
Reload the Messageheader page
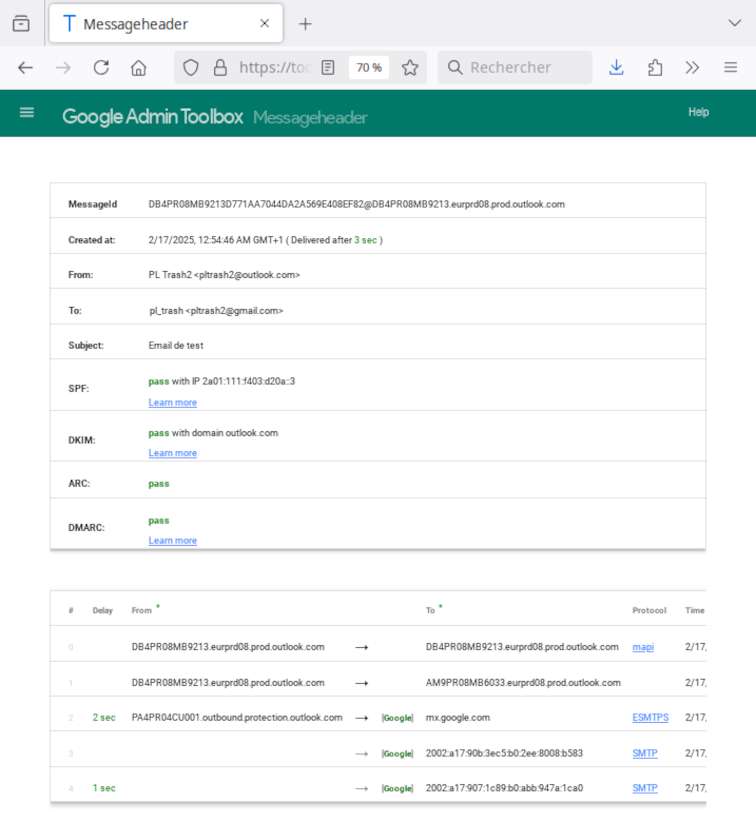pyautogui.click(x=101, y=67)
